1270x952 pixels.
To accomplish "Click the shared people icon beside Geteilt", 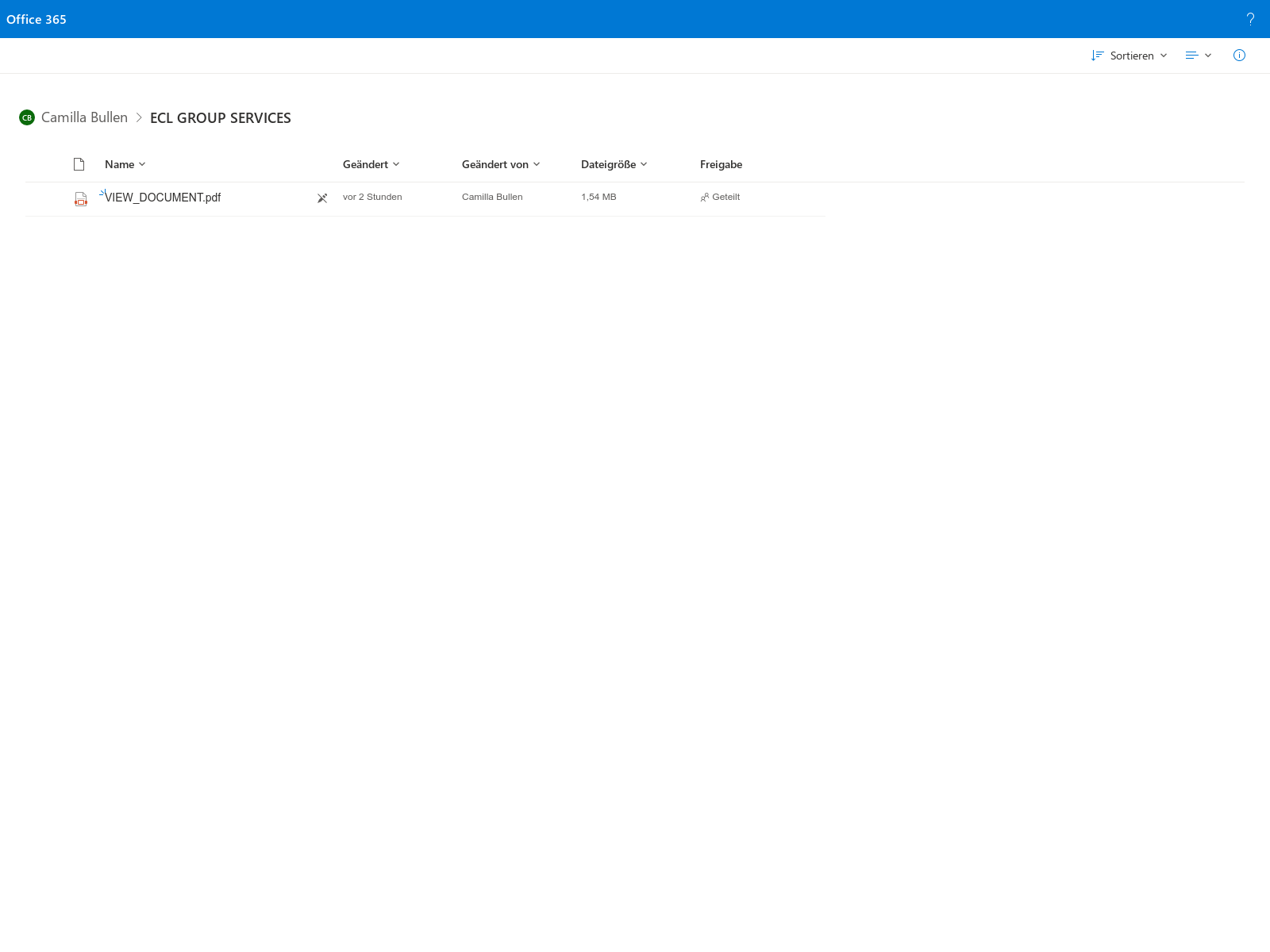I will point(704,198).
